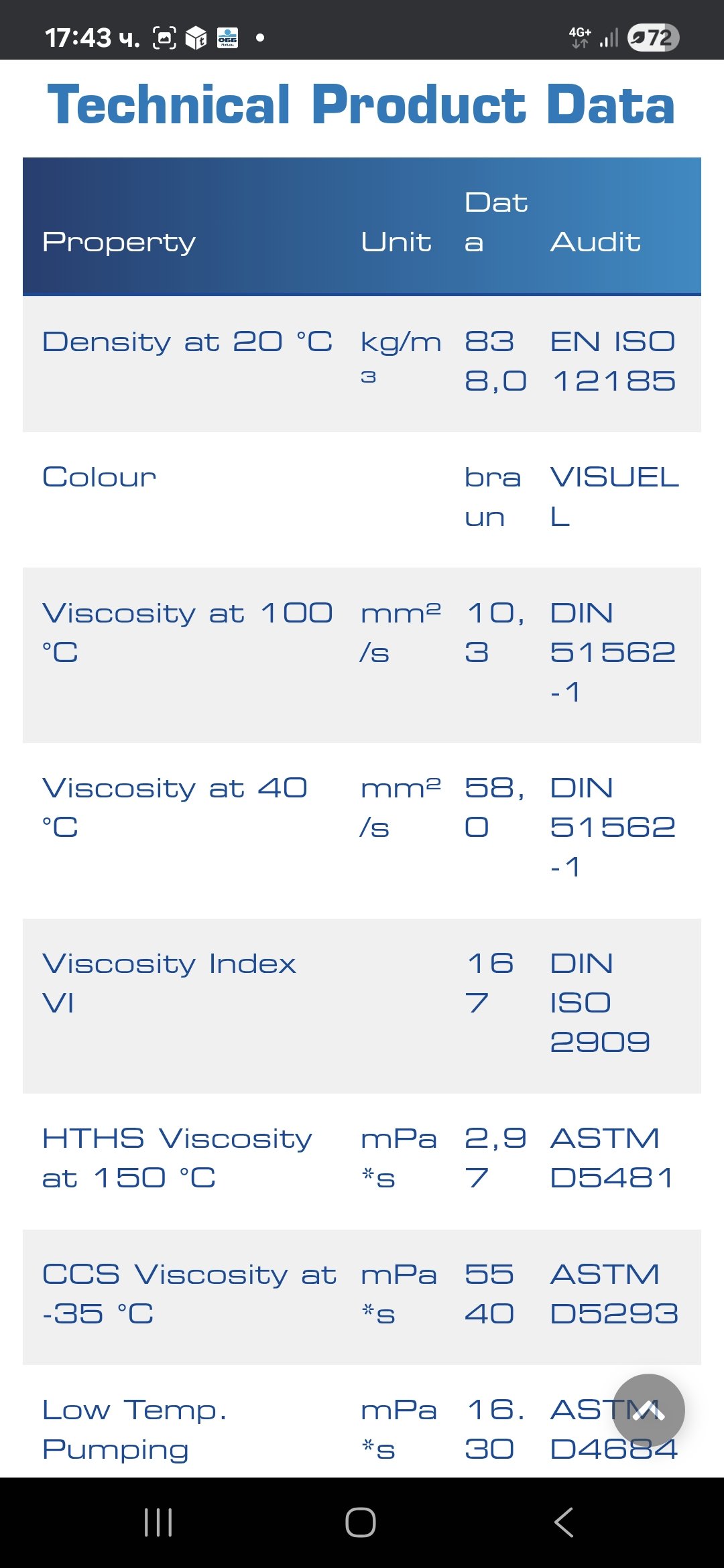Tap the package box notification icon
This screenshot has width=724, height=1568.
point(196,38)
